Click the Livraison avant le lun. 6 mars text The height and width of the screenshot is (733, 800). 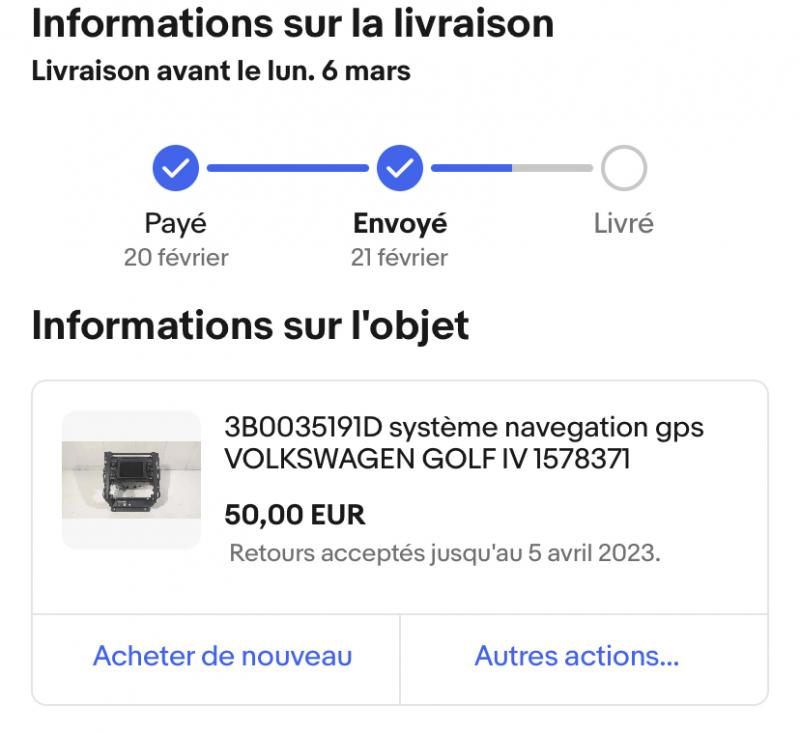(x=221, y=71)
